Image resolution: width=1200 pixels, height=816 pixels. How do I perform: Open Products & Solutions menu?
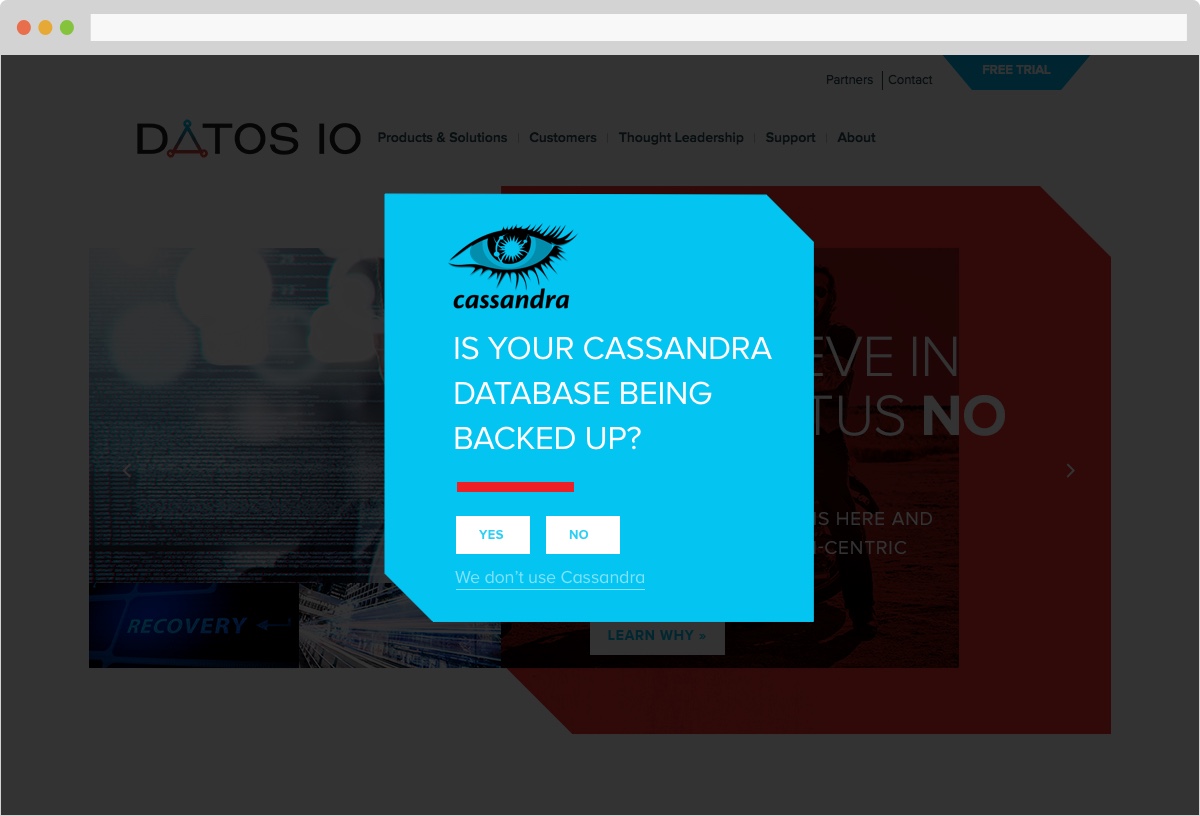click(x=442, y=138)
